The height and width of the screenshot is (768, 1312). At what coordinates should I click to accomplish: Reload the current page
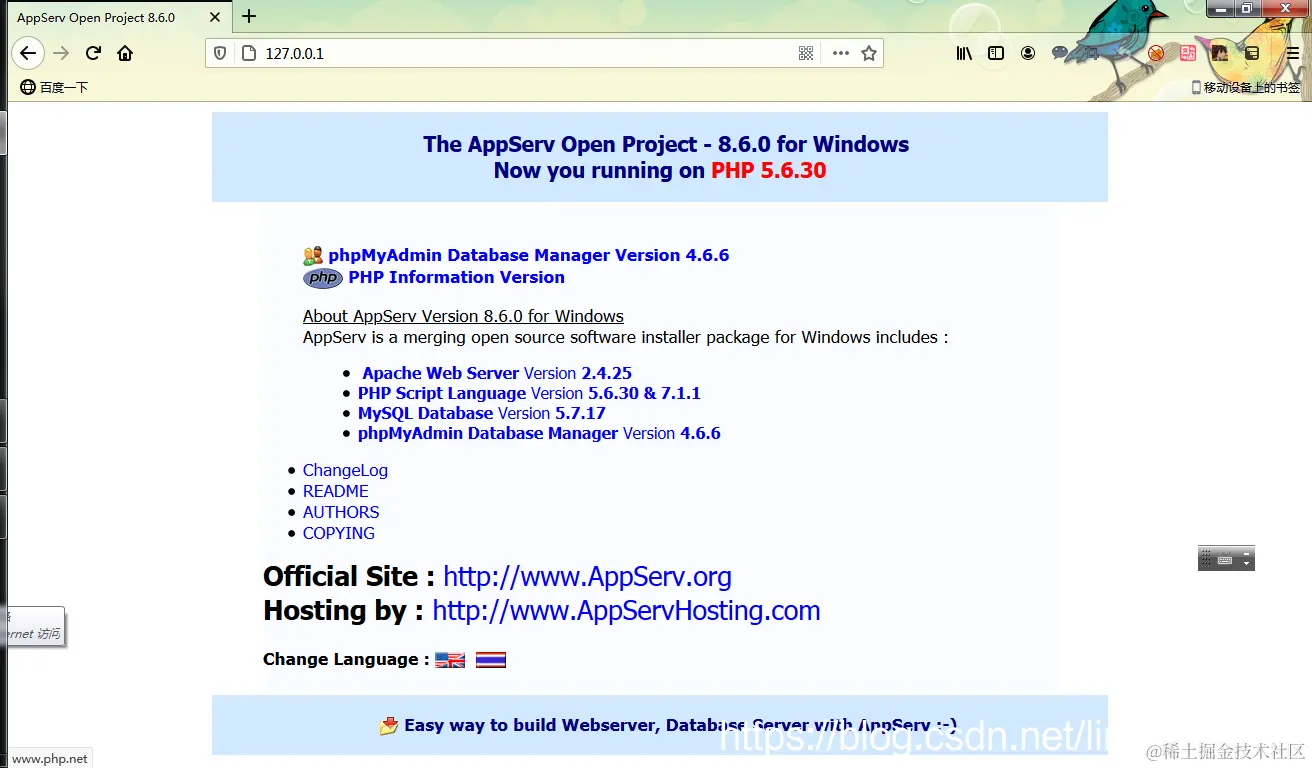93,53
